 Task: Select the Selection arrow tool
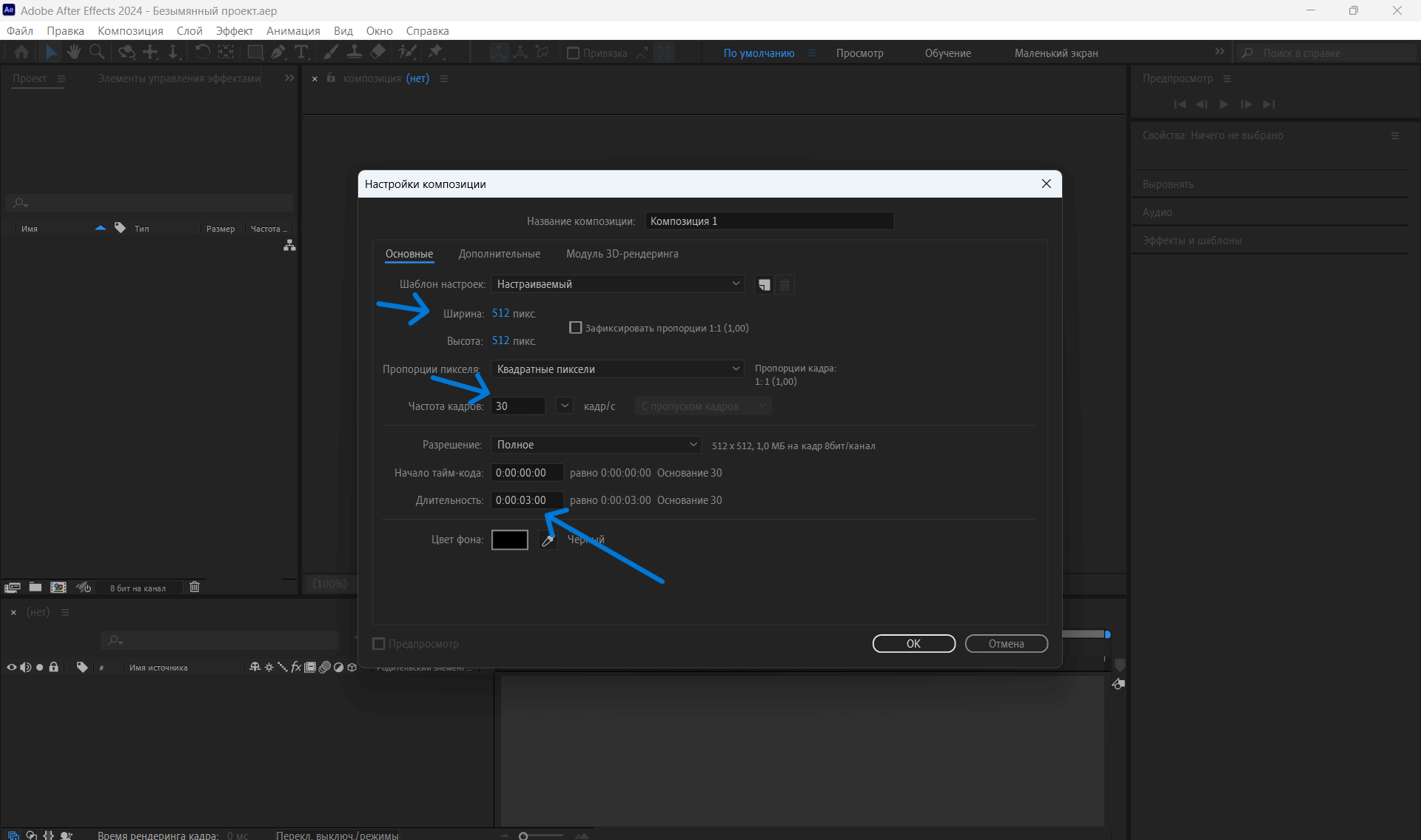click(51, 53)
